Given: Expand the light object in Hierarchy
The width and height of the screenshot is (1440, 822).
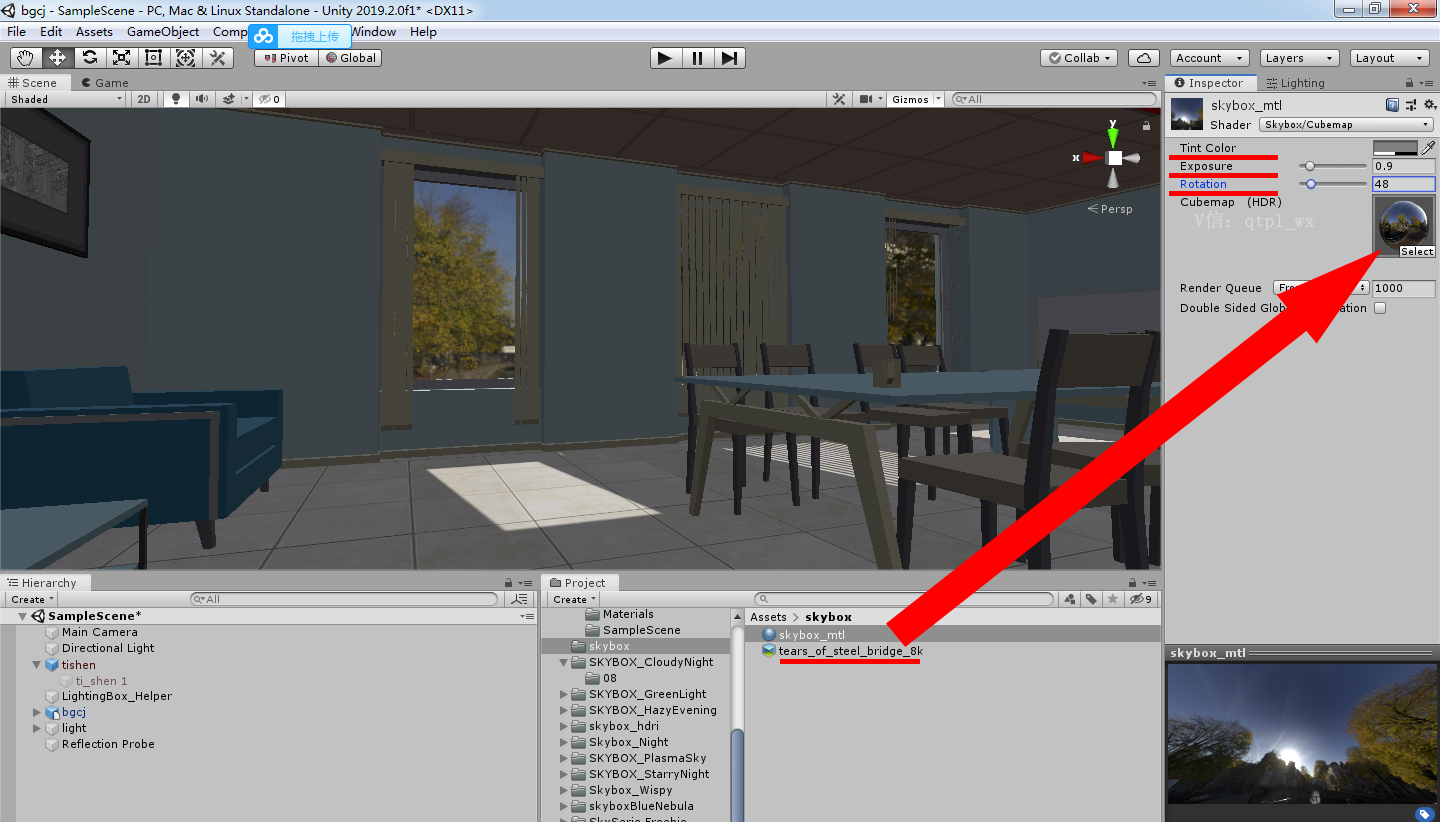Looking at the screenshot, I should coord(38,729).
